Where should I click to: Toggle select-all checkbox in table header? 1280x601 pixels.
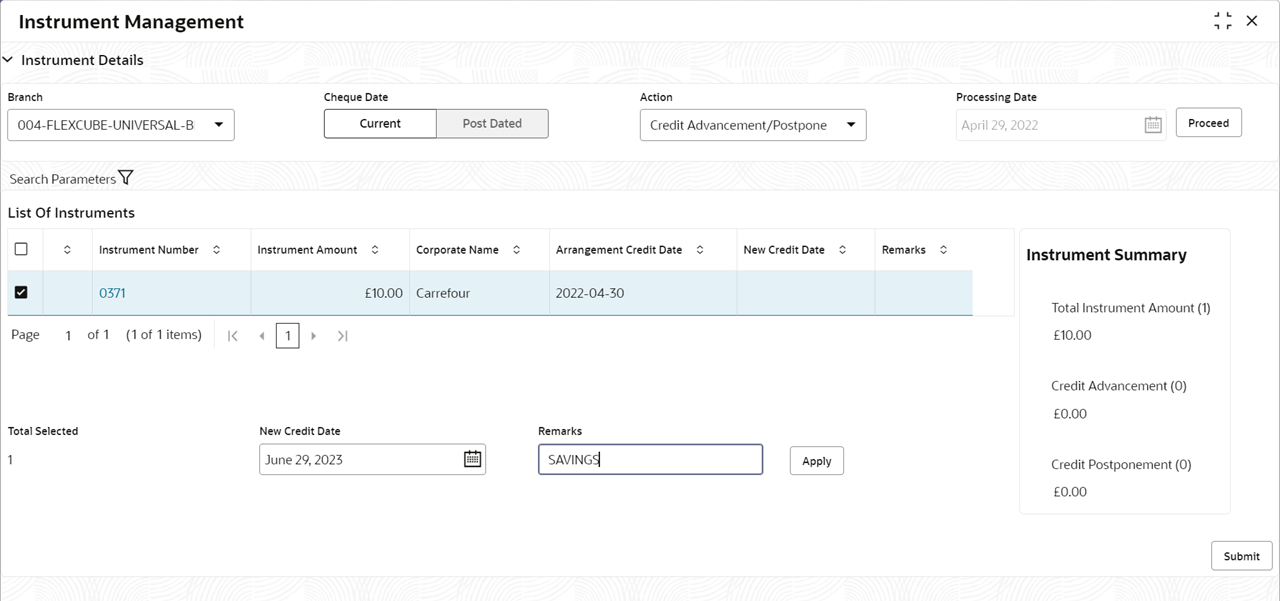pyautogui.click(x=21, y=249)
